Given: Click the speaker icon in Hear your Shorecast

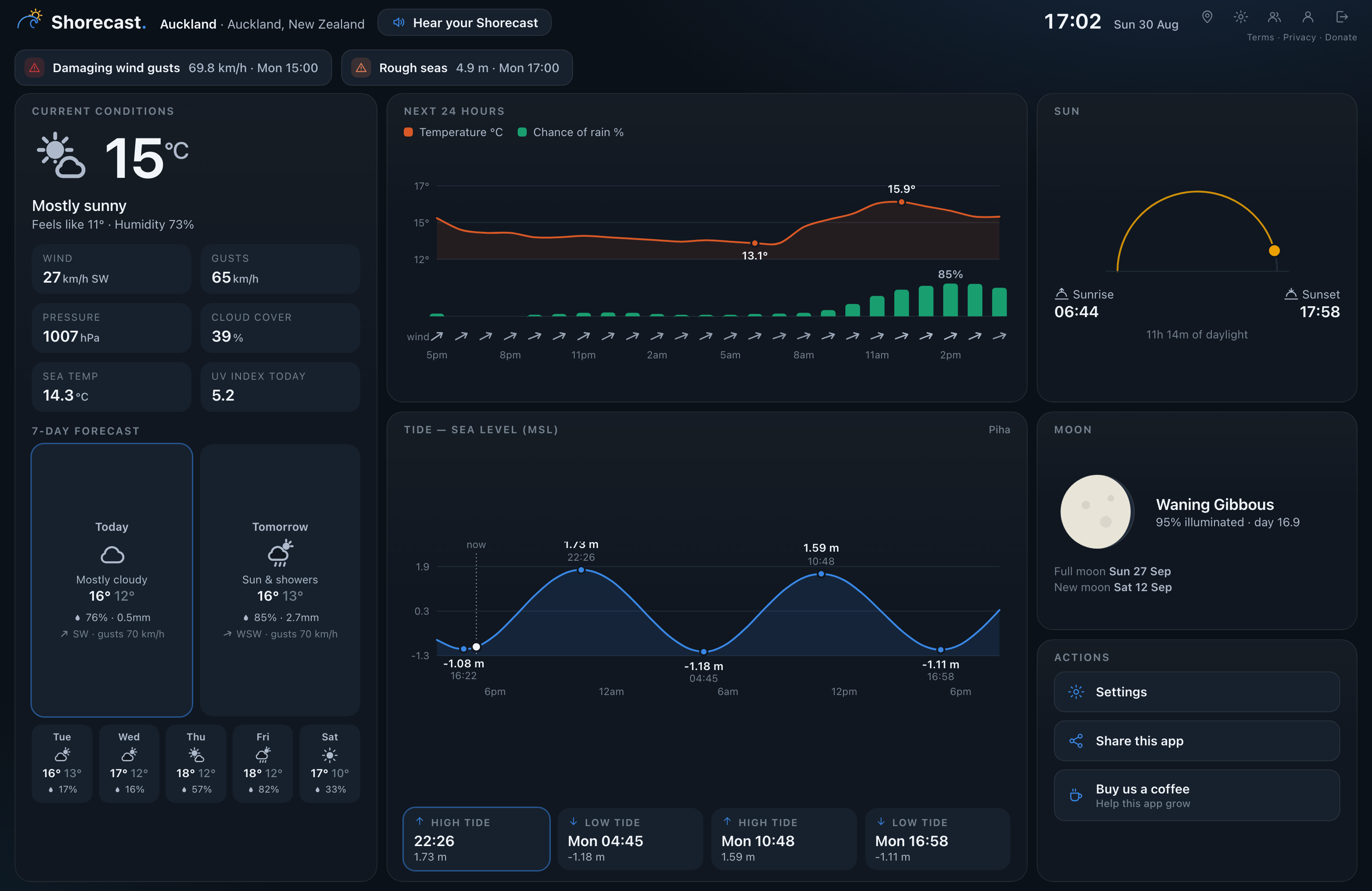Looking at the screenshot, I should (398, 23).
